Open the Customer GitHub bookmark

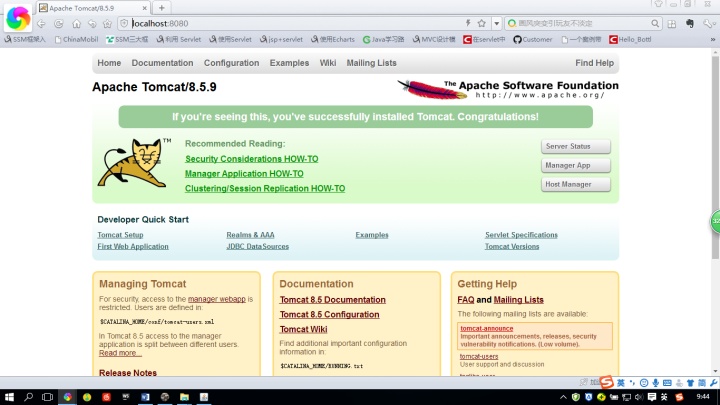pyautogui.click(x=533, y=39)
